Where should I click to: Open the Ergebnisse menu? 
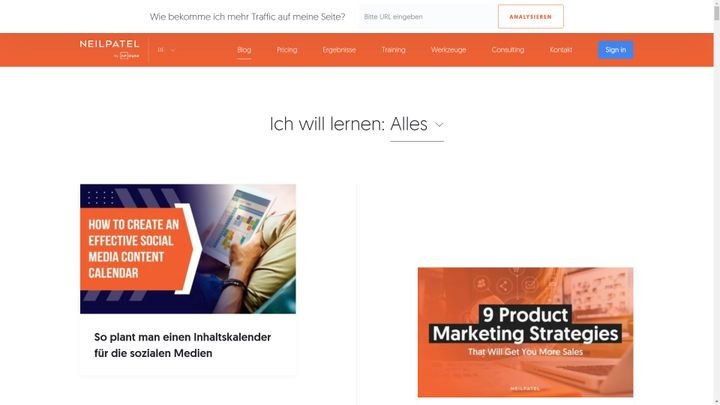coord(339,50)
